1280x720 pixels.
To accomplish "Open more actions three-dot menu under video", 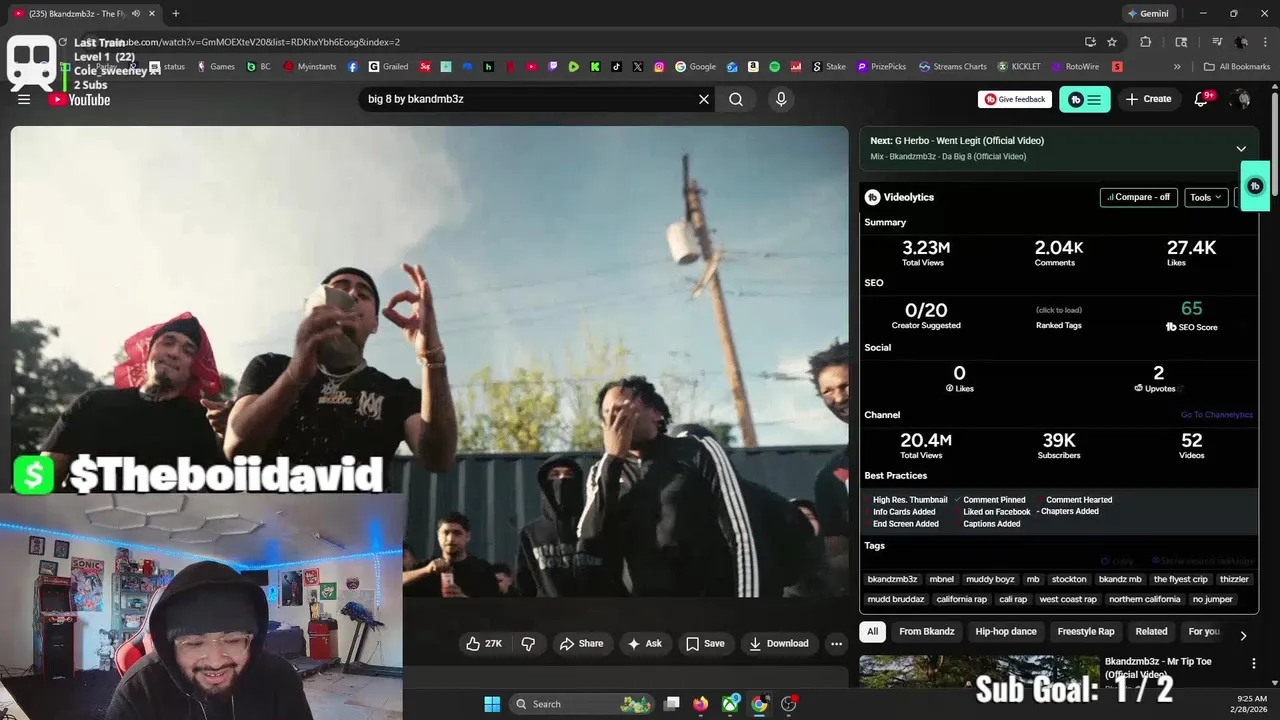I will coord(837,644).
